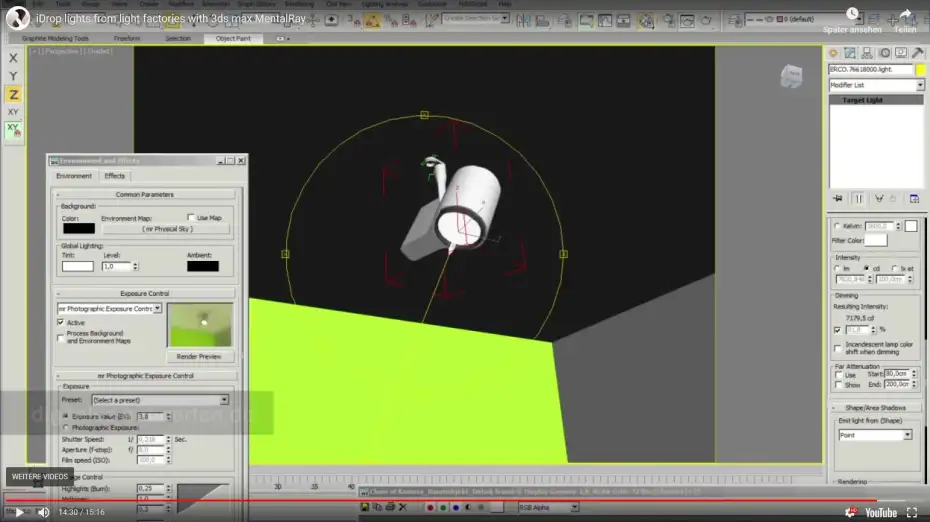Enable Process Background and Environment Maps
The width and height of the screenshot is (930, 522).
click(x=60, y=338)
